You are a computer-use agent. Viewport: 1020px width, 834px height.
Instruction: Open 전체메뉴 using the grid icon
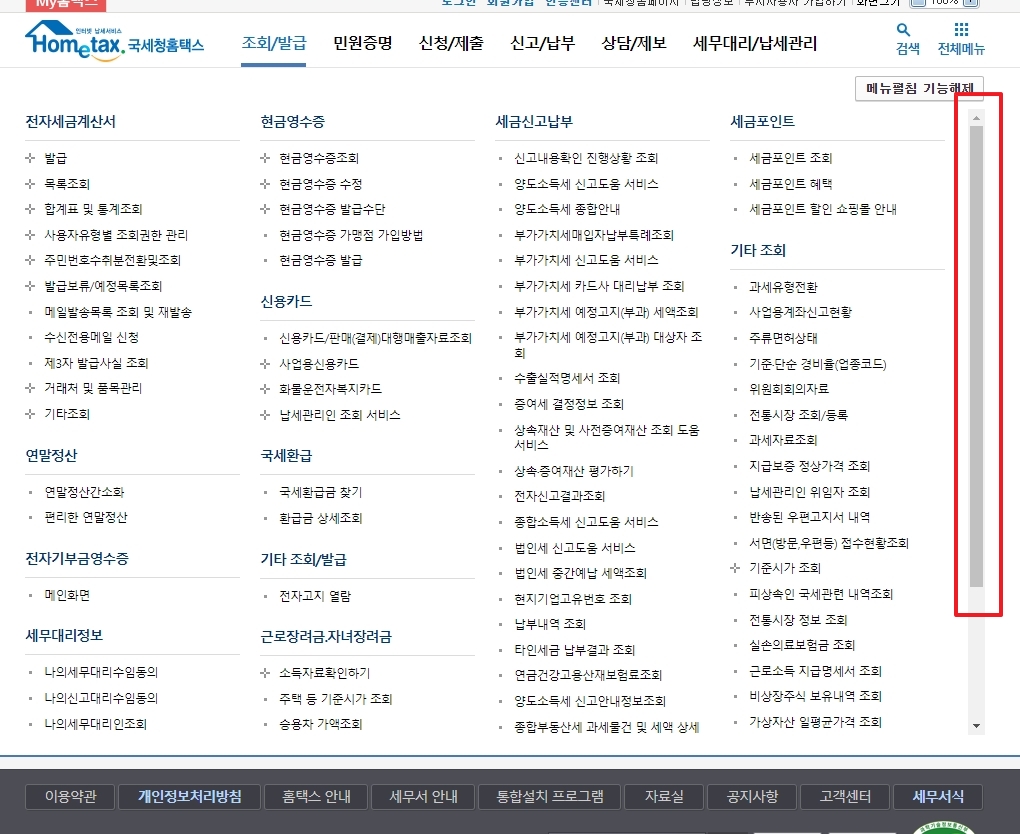coord(962,38)
